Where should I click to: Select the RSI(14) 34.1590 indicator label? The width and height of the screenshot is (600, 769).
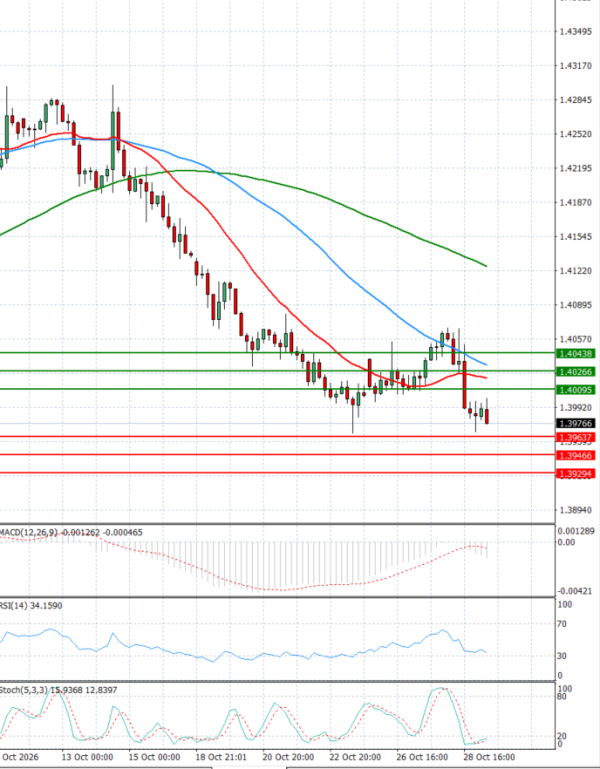pyautogui.click(x=31, y=606)
